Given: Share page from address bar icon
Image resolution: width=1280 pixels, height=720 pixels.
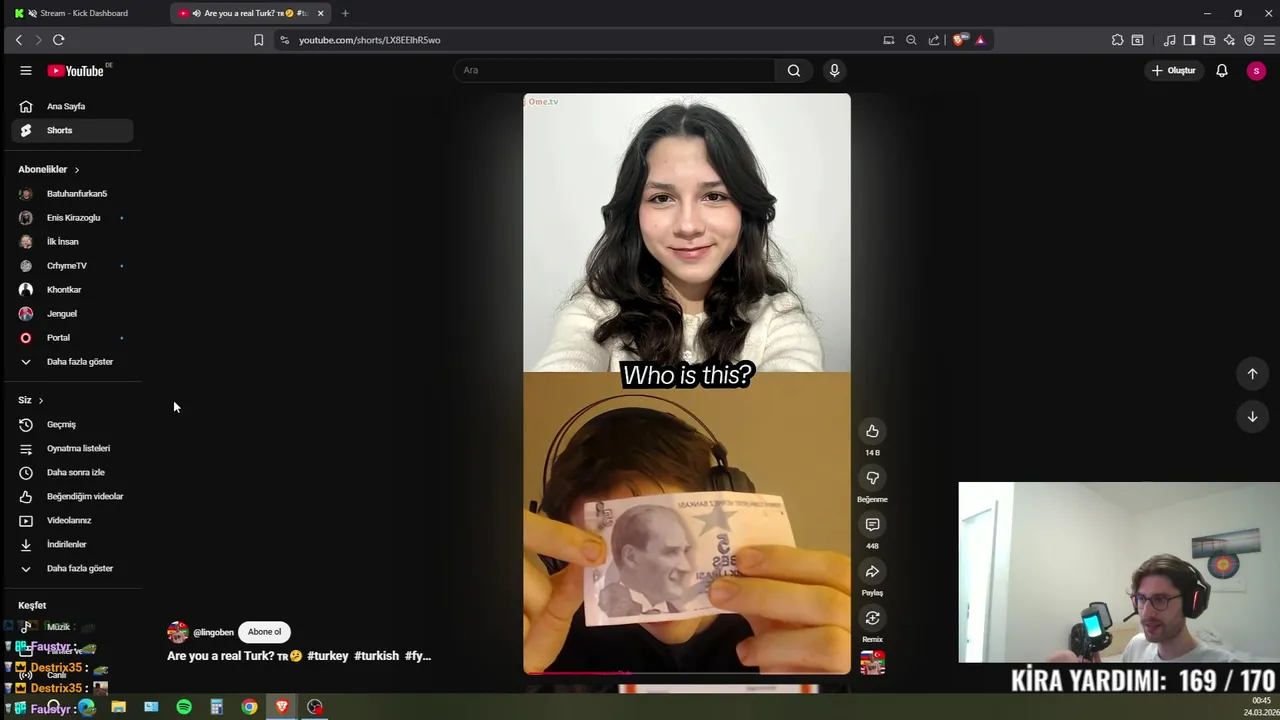Looking at the screenshot, I should 934,40.
